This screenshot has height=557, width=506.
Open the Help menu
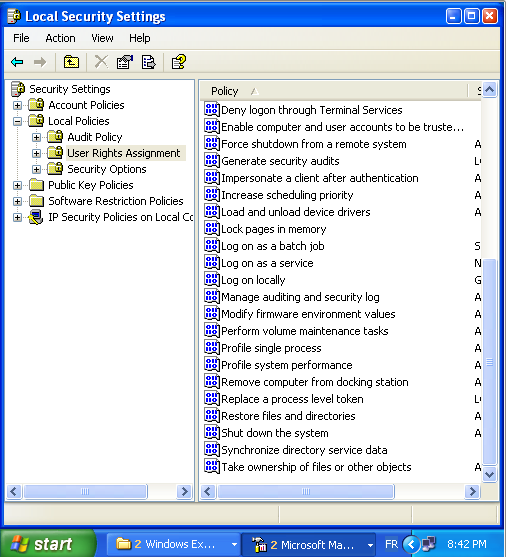(140, 38)
